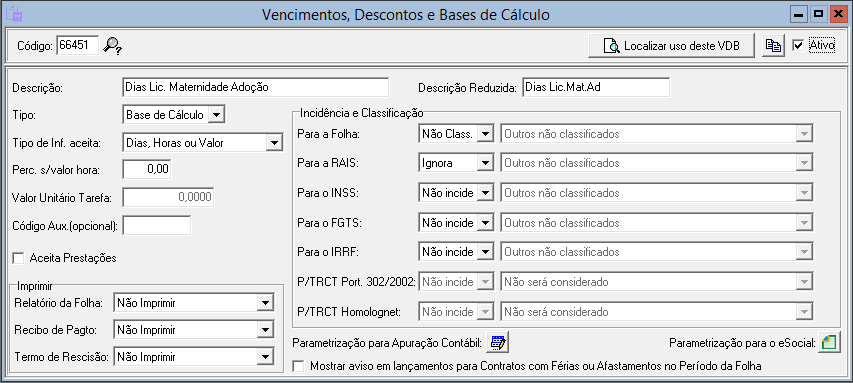Click P/TRCT Homolognet classification combo box

click(x=657, y=312)
